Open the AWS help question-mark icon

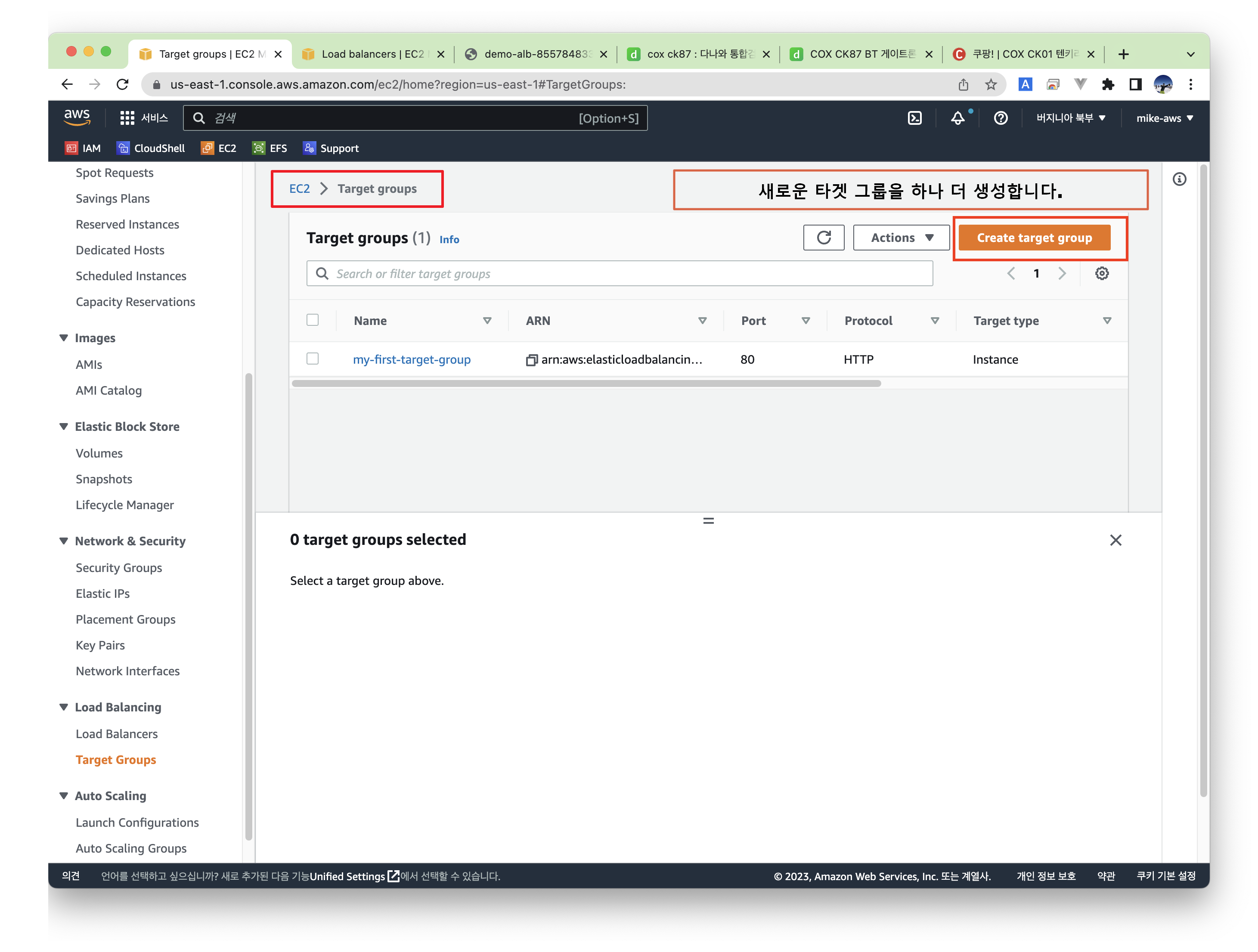[1001, 118]
